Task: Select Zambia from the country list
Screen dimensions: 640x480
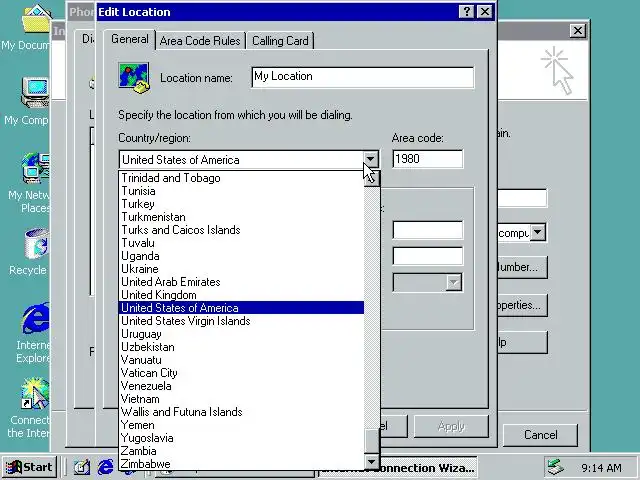Action: pos(241,451)
